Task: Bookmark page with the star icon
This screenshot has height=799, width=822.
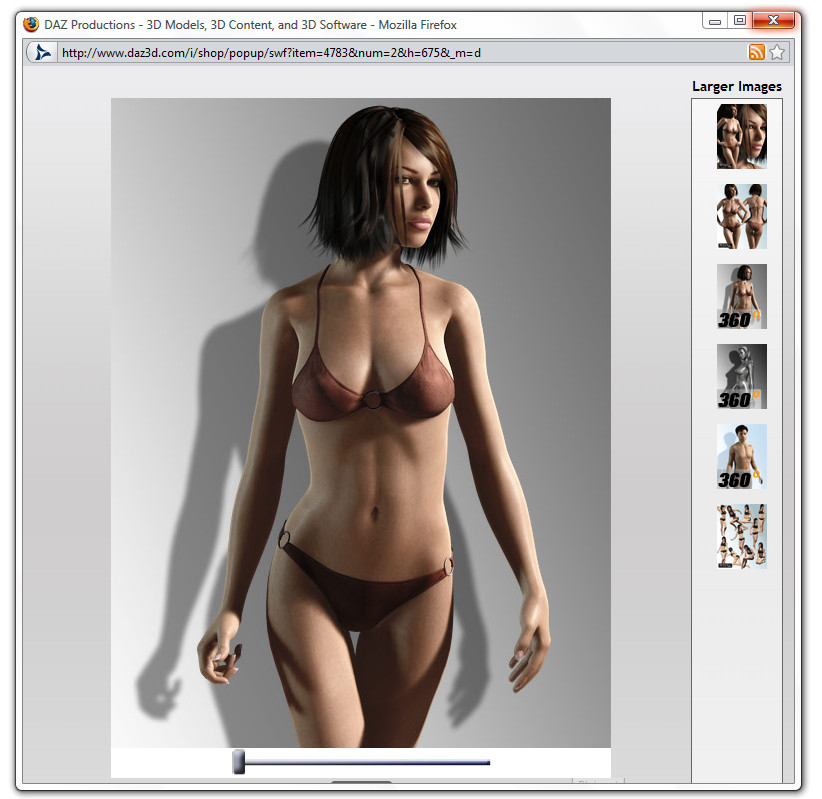Action: pyautogui.click(x=777, y=52)
